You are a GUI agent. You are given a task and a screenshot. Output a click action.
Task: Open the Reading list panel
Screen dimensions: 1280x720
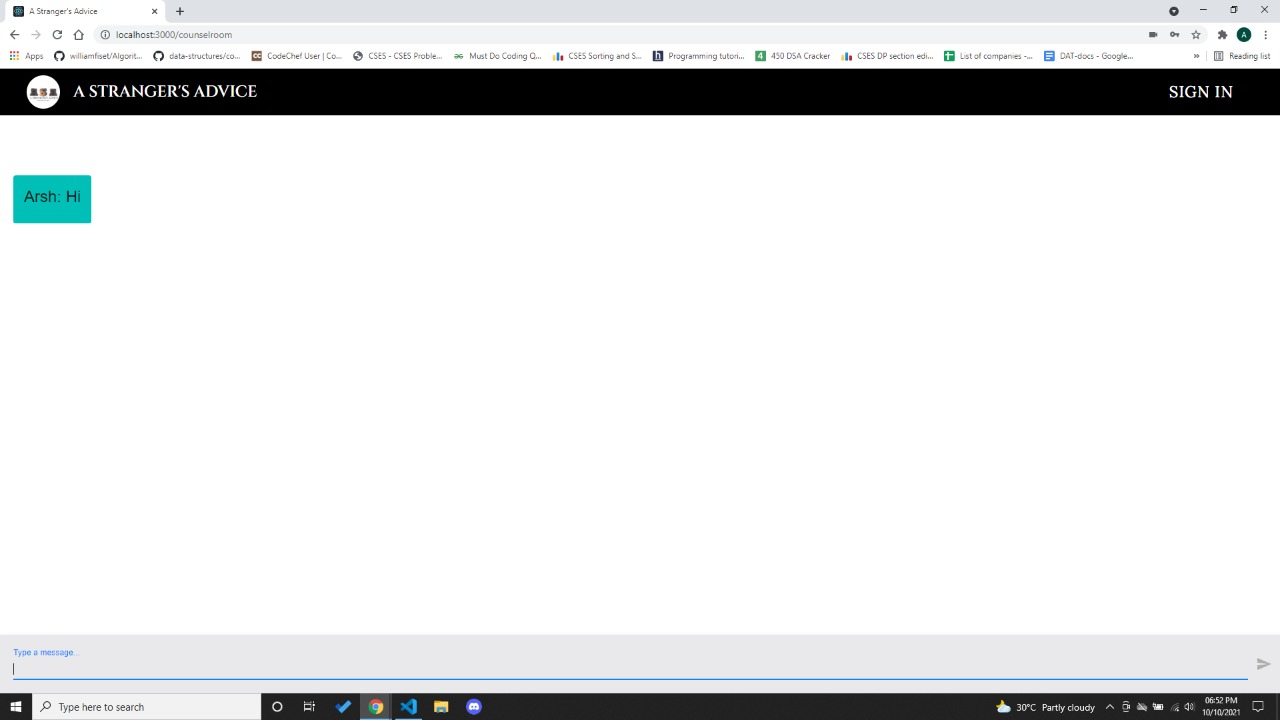(1242, 56)
